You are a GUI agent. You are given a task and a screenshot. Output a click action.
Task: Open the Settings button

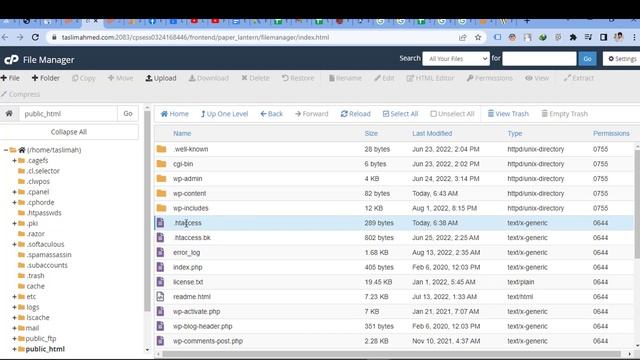pos(622,59)
